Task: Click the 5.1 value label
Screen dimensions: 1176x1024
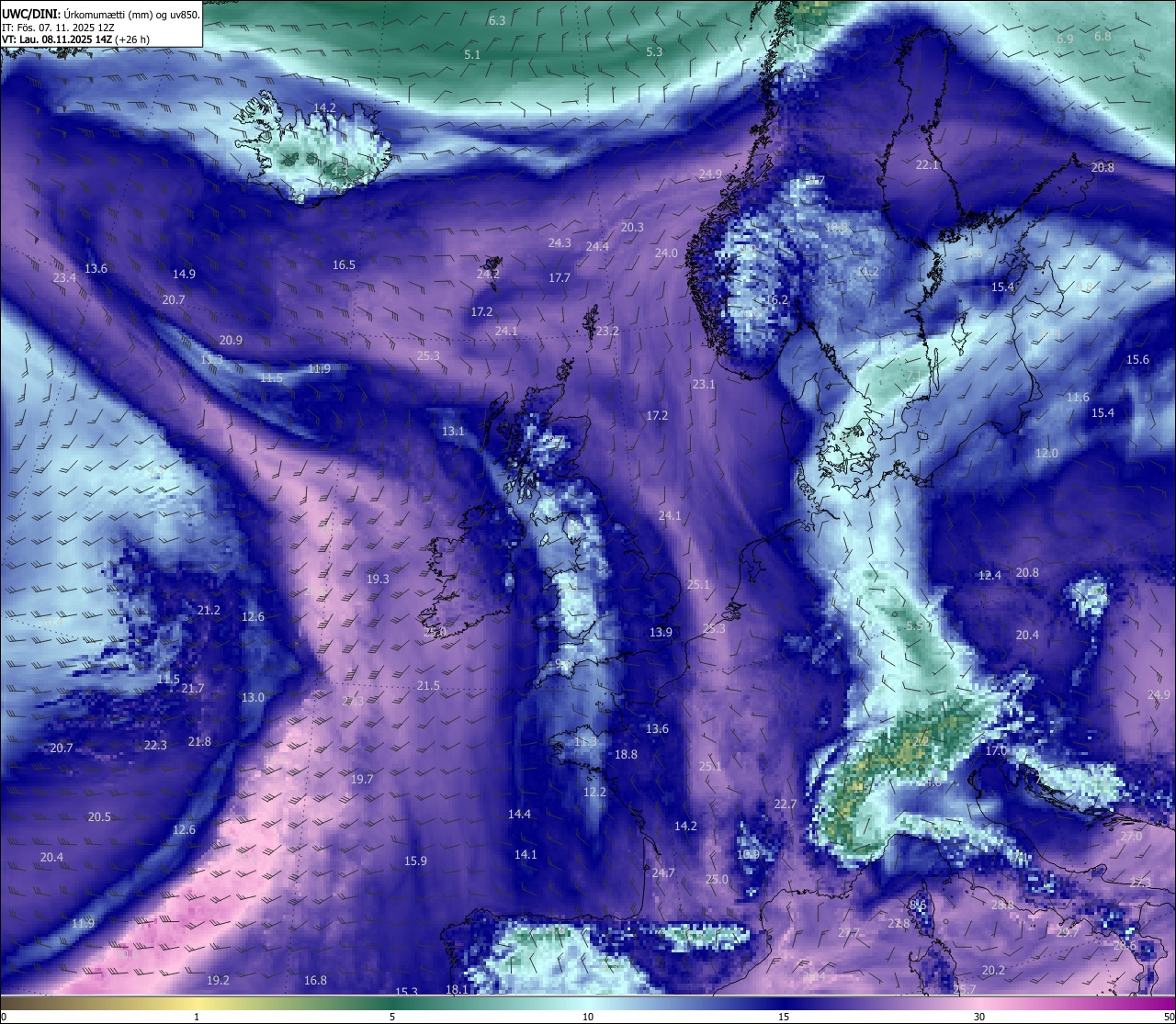Action: [472, 55]
